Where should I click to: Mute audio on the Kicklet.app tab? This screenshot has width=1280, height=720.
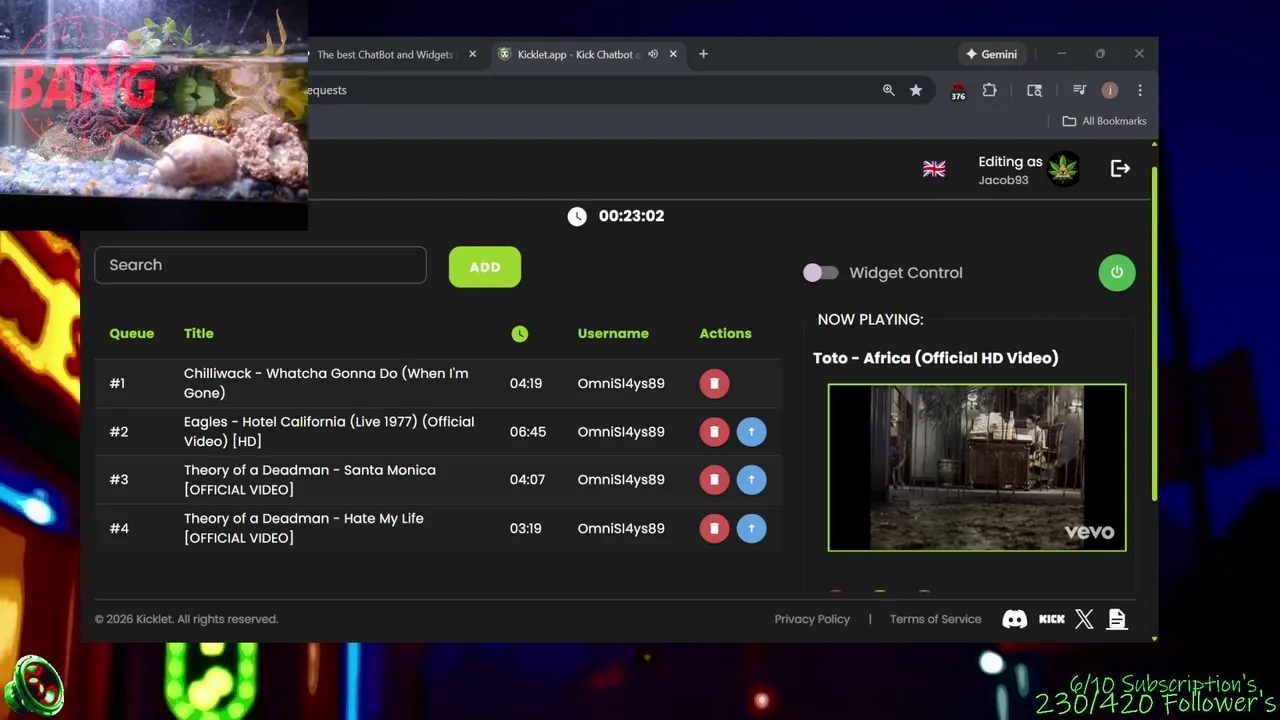653,54
